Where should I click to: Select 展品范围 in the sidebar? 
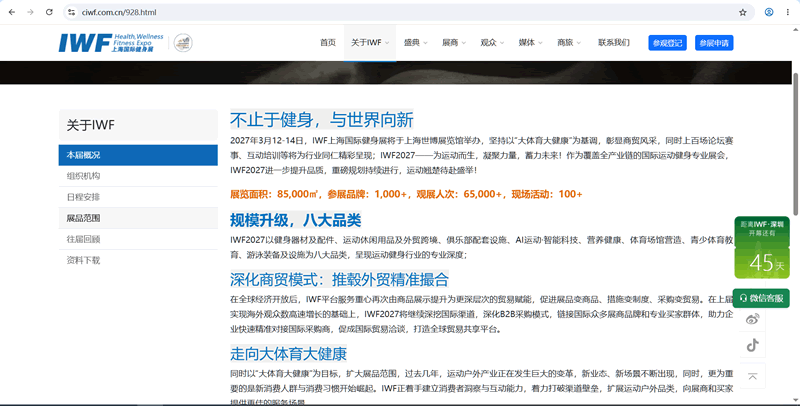(138, 218)
